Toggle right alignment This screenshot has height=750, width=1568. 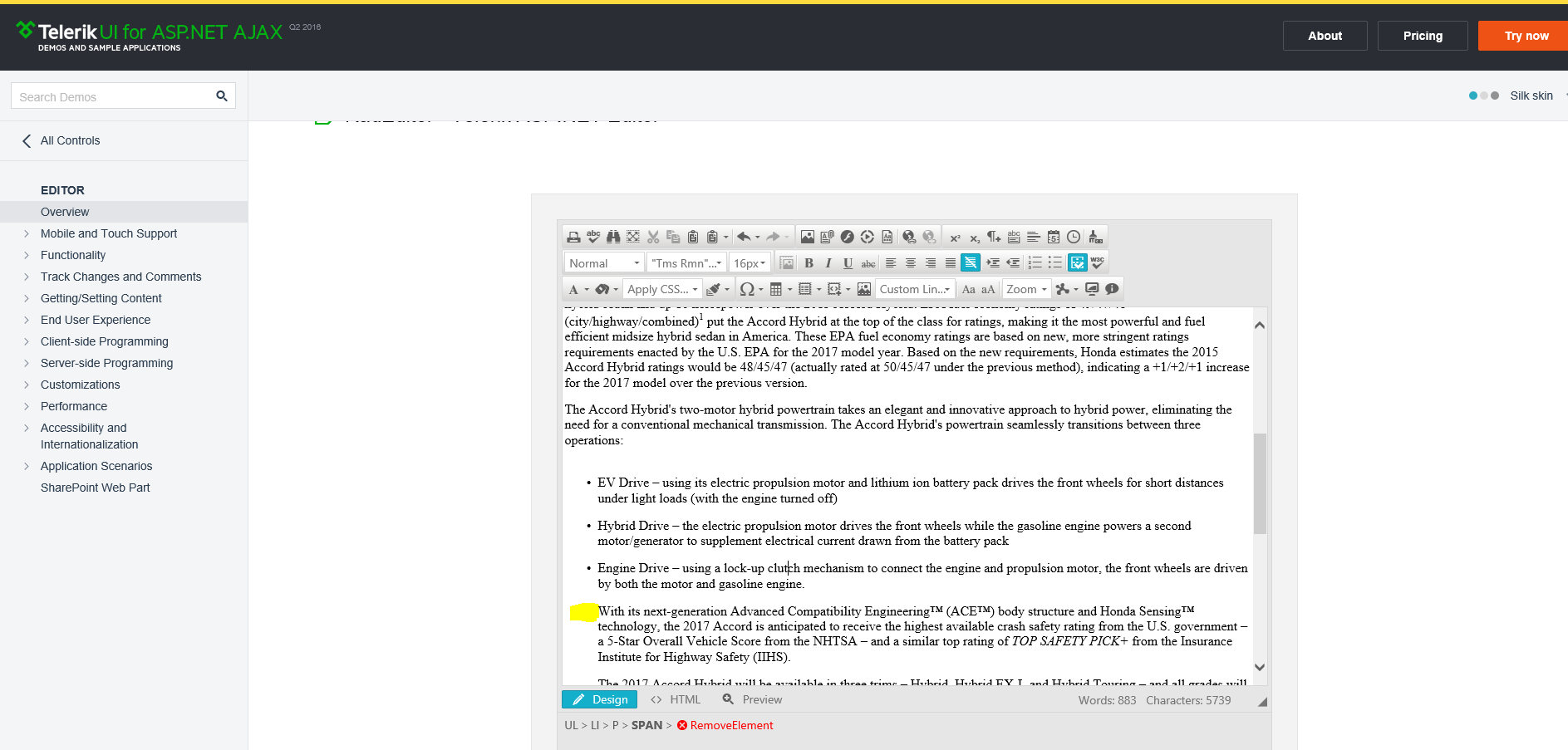[931, 263]
